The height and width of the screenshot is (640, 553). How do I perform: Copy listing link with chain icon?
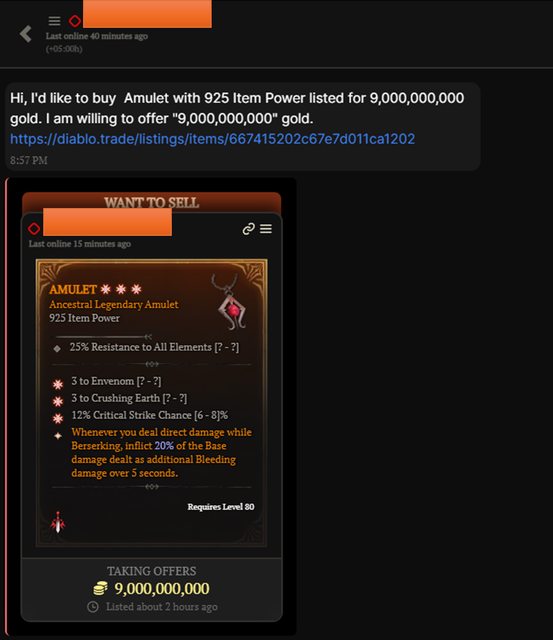pyautogui.click(x=249, y=229)
